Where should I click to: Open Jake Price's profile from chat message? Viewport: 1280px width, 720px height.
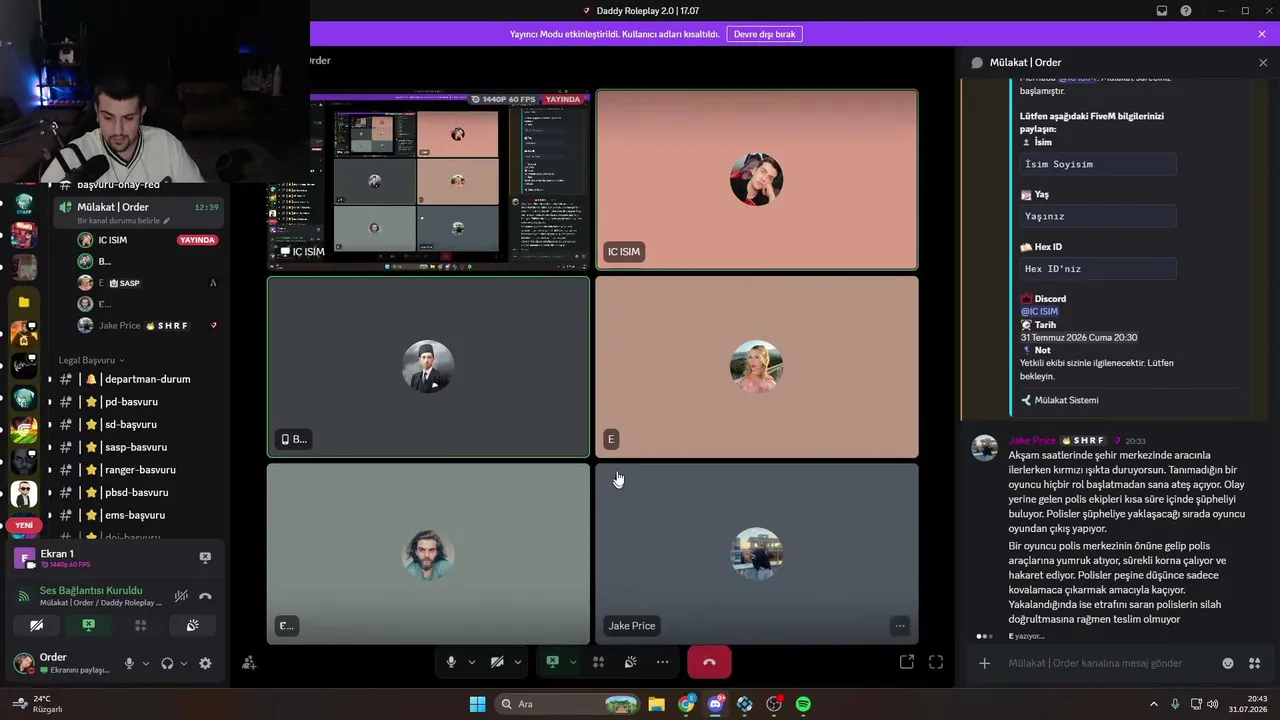[1032, 440]
